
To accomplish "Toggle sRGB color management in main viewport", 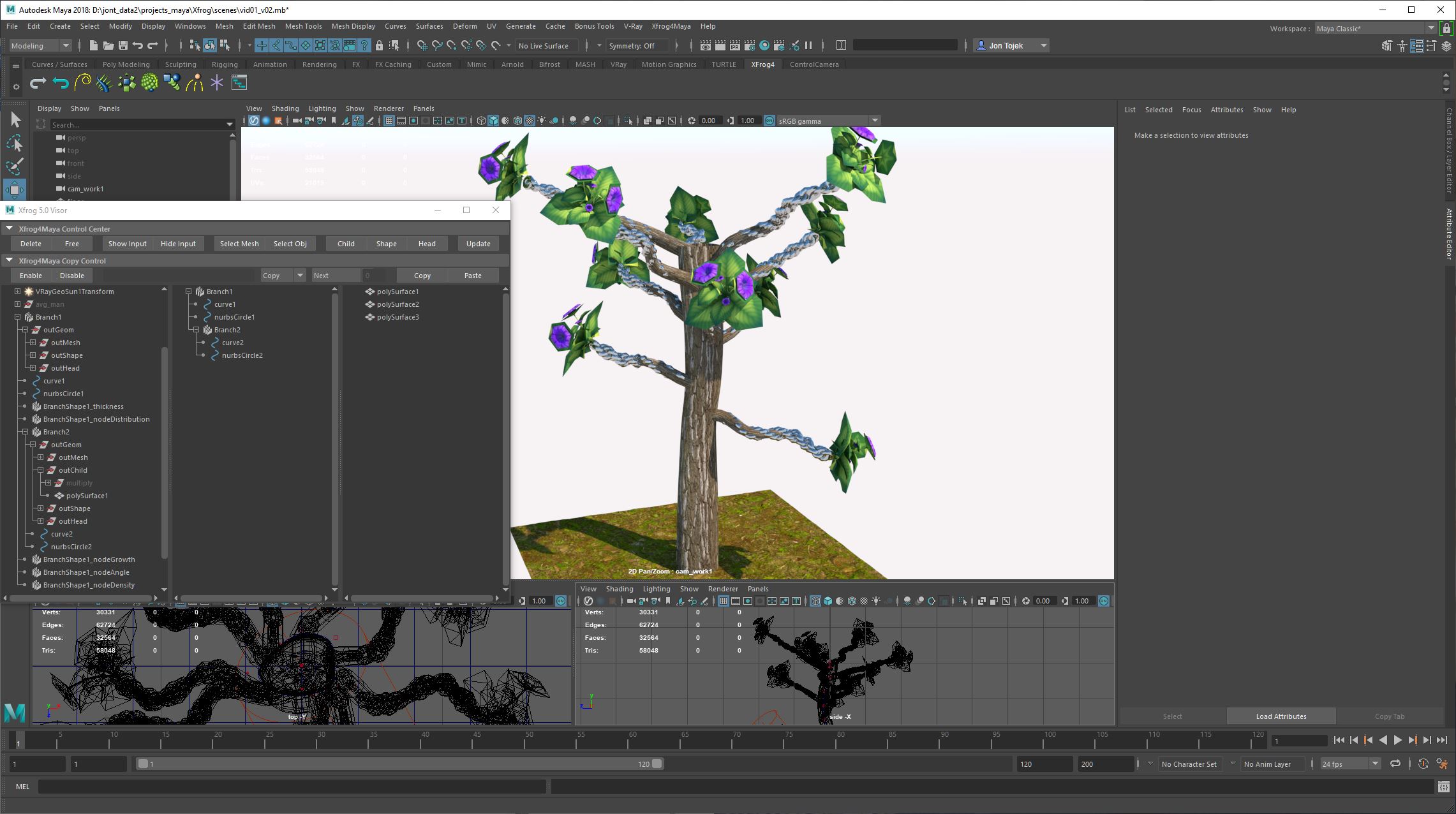I will 769,121.
